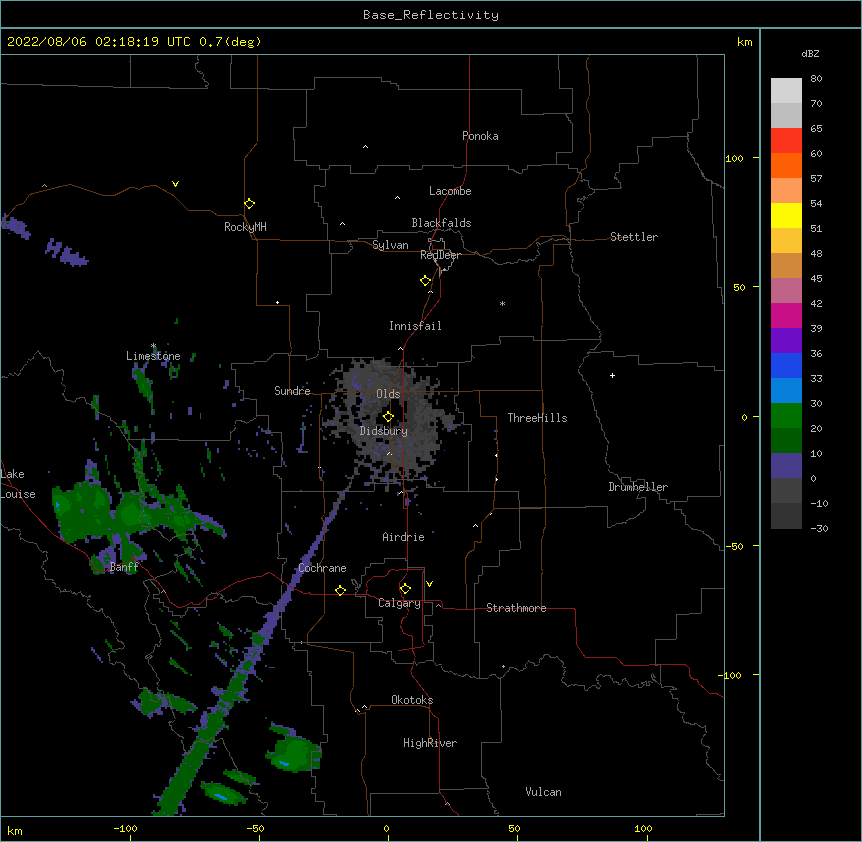Click the dBZ legend heading
The image size is (862, 842).
(x=810, y=53)
